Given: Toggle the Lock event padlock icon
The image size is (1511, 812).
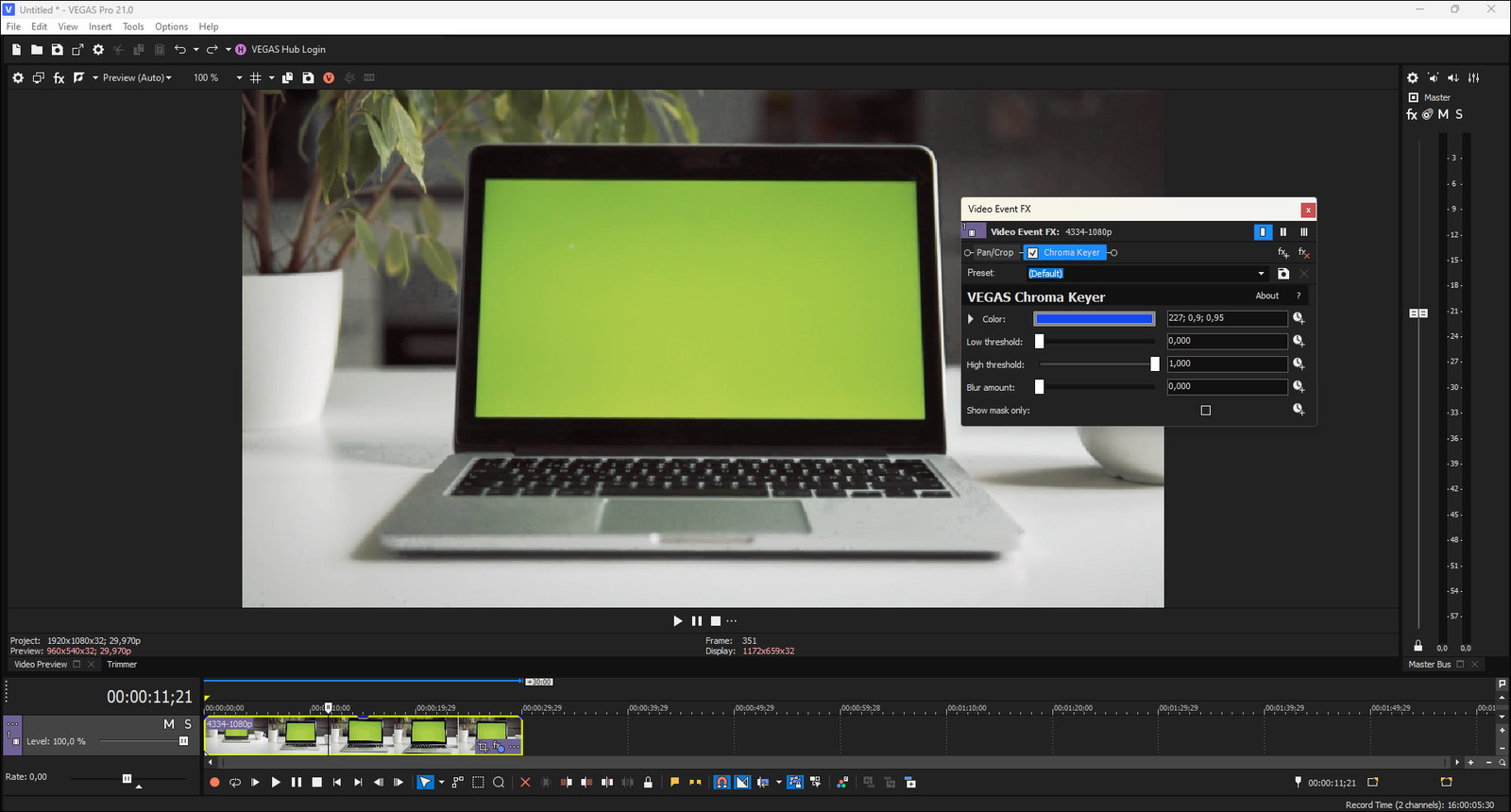Looking at the screenshot, I should click(648, 782).
